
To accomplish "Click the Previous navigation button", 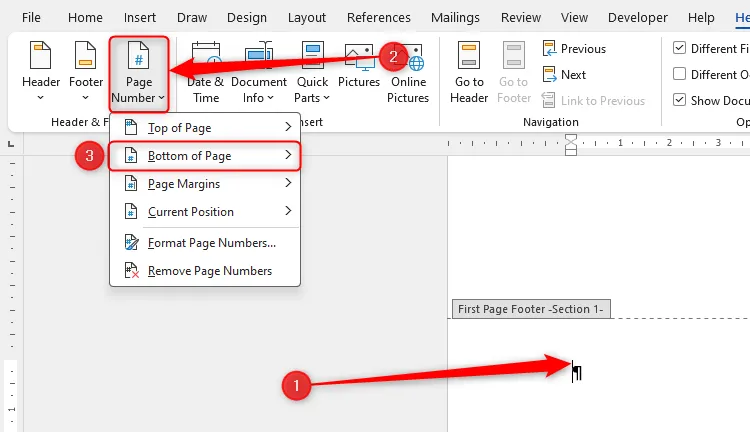I will (x=574, y=48).
